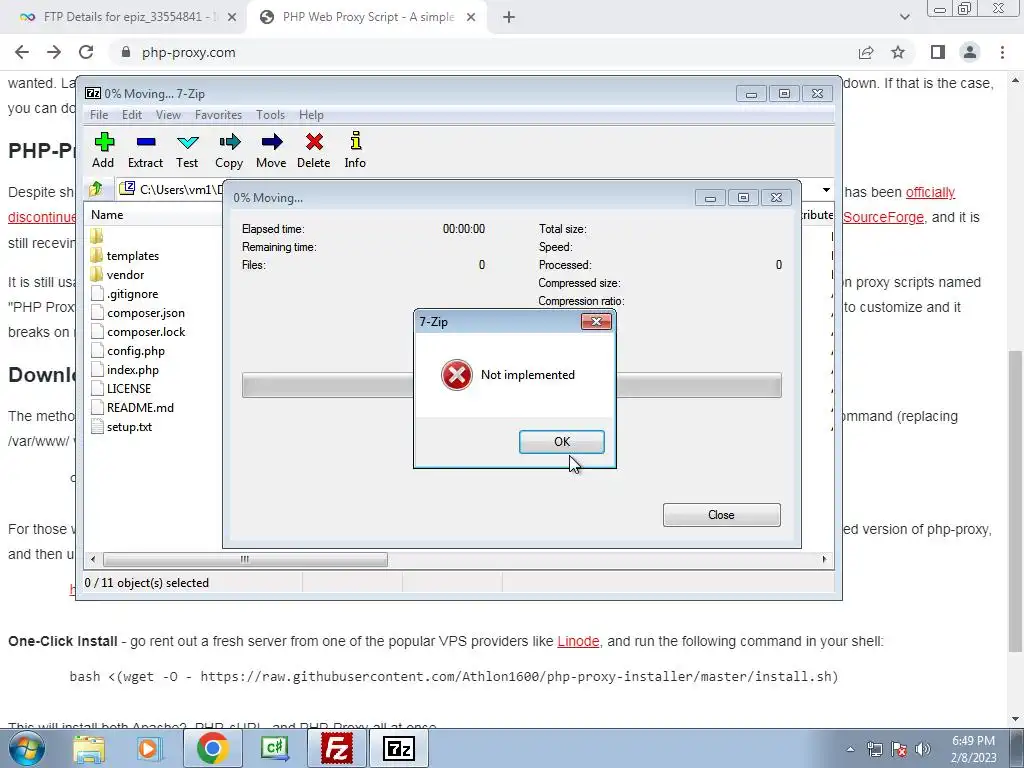Screen dimensions: 1024x768
Task: Open a new Chrome tab
Action: click(x=509, y=18)
